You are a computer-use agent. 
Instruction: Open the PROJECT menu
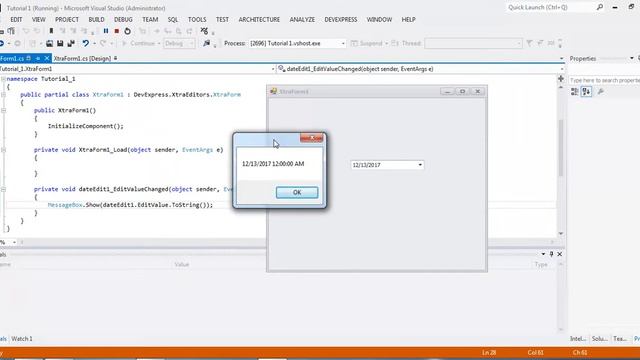tap(67, 20)
